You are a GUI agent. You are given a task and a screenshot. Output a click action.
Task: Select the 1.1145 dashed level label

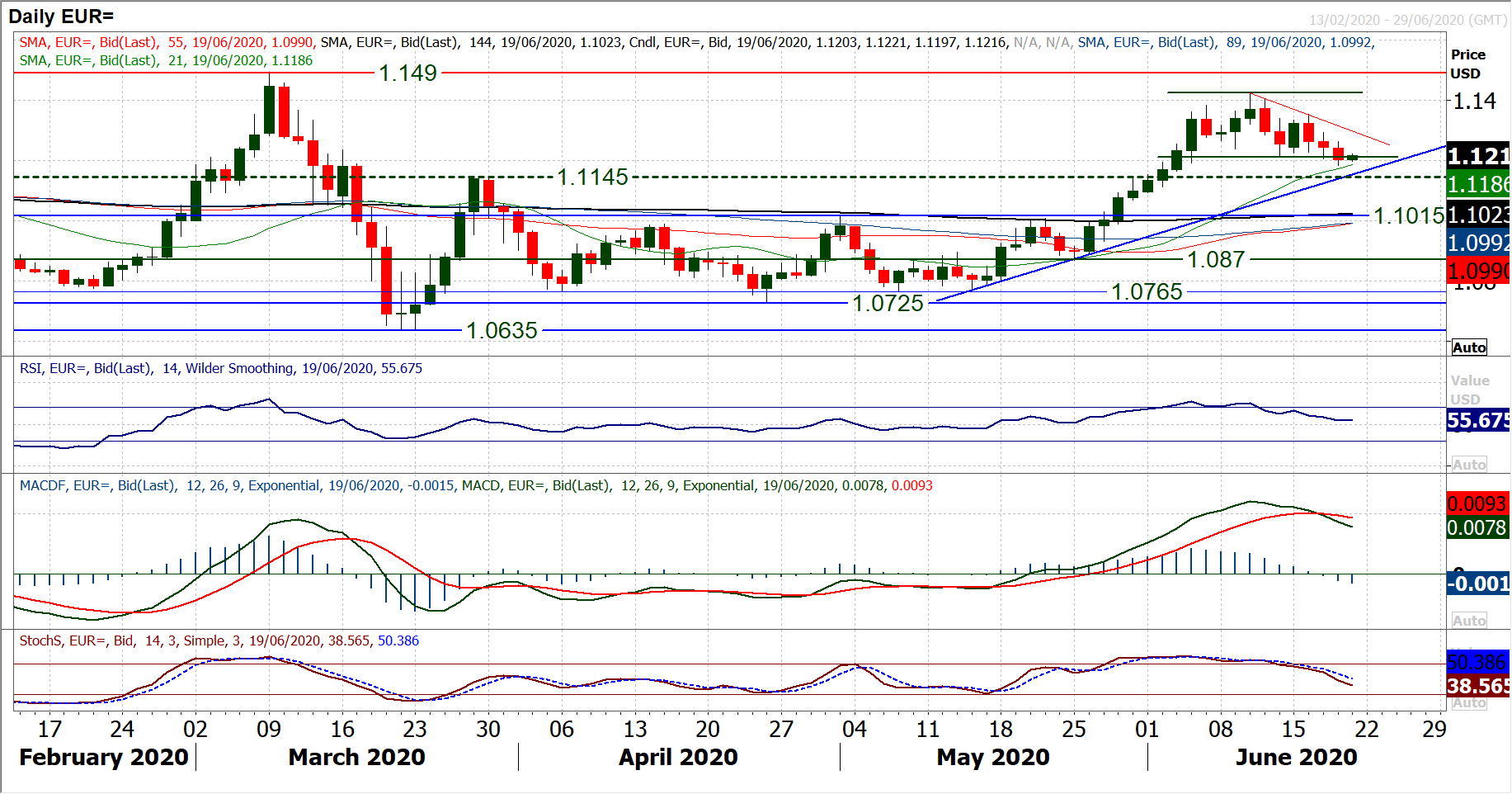click(592, 177)
